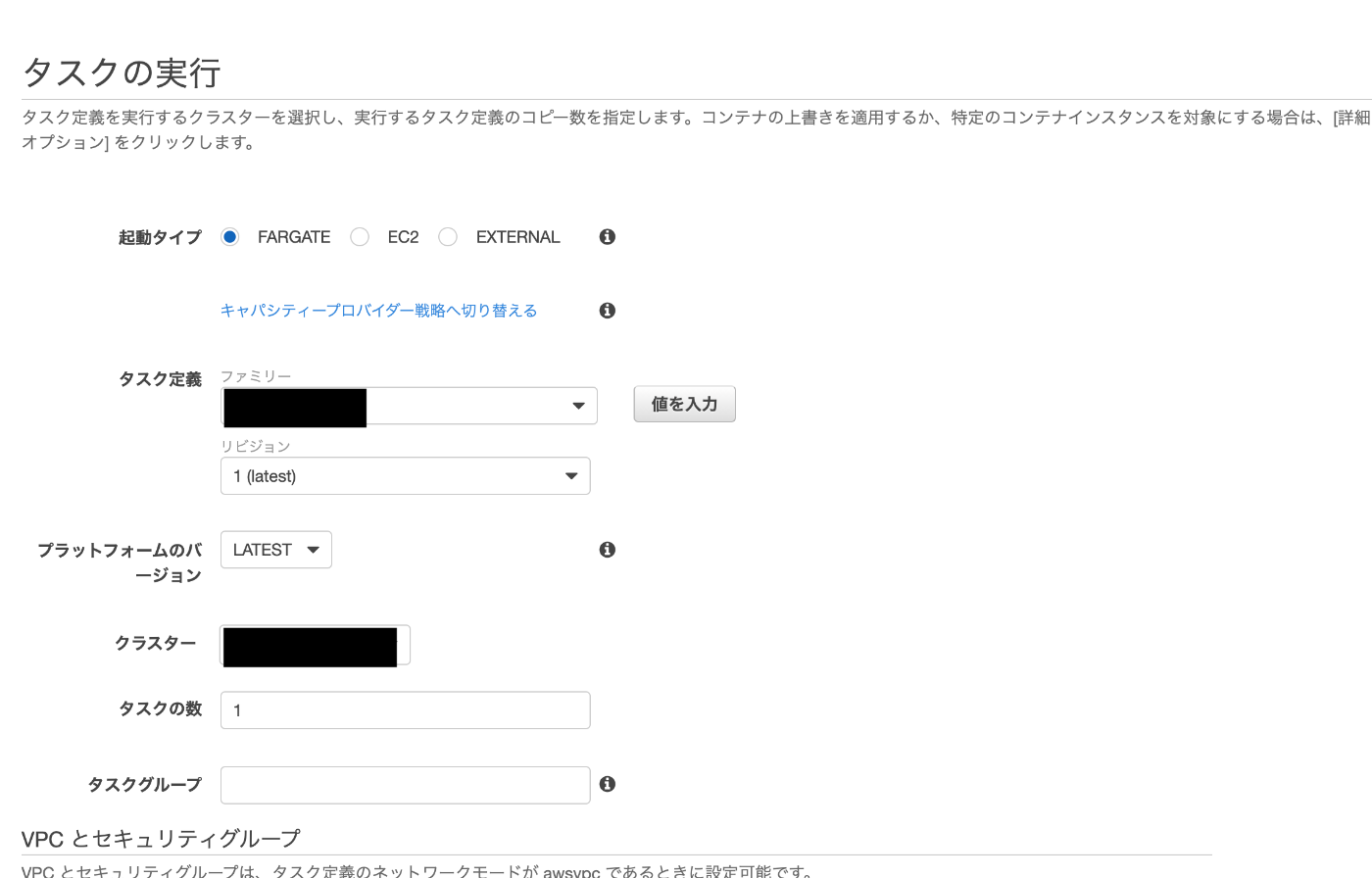
Task: Switch to キャパシティープロバイダー戦略 link
Action: (378, 311)
